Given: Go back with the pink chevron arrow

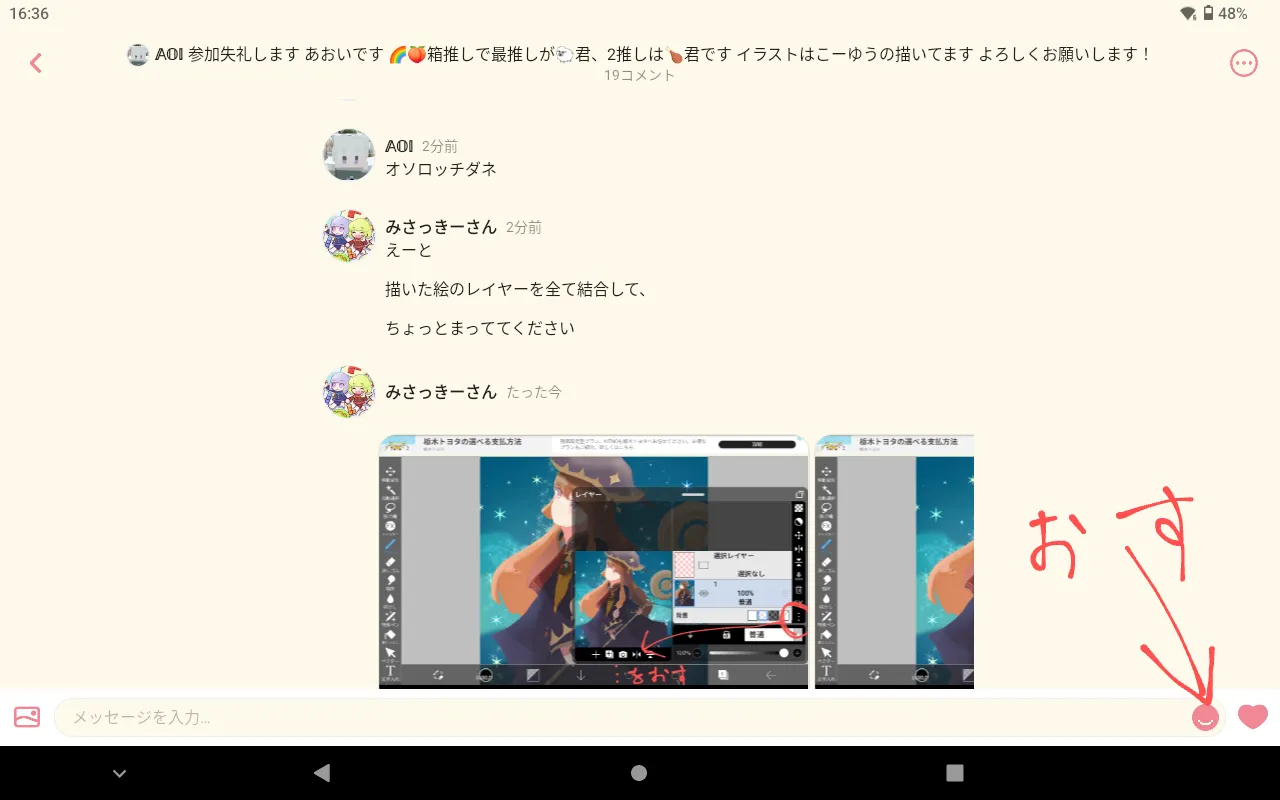Looking at the screenshot, I should pyautogui.click(x=36, y=63).
